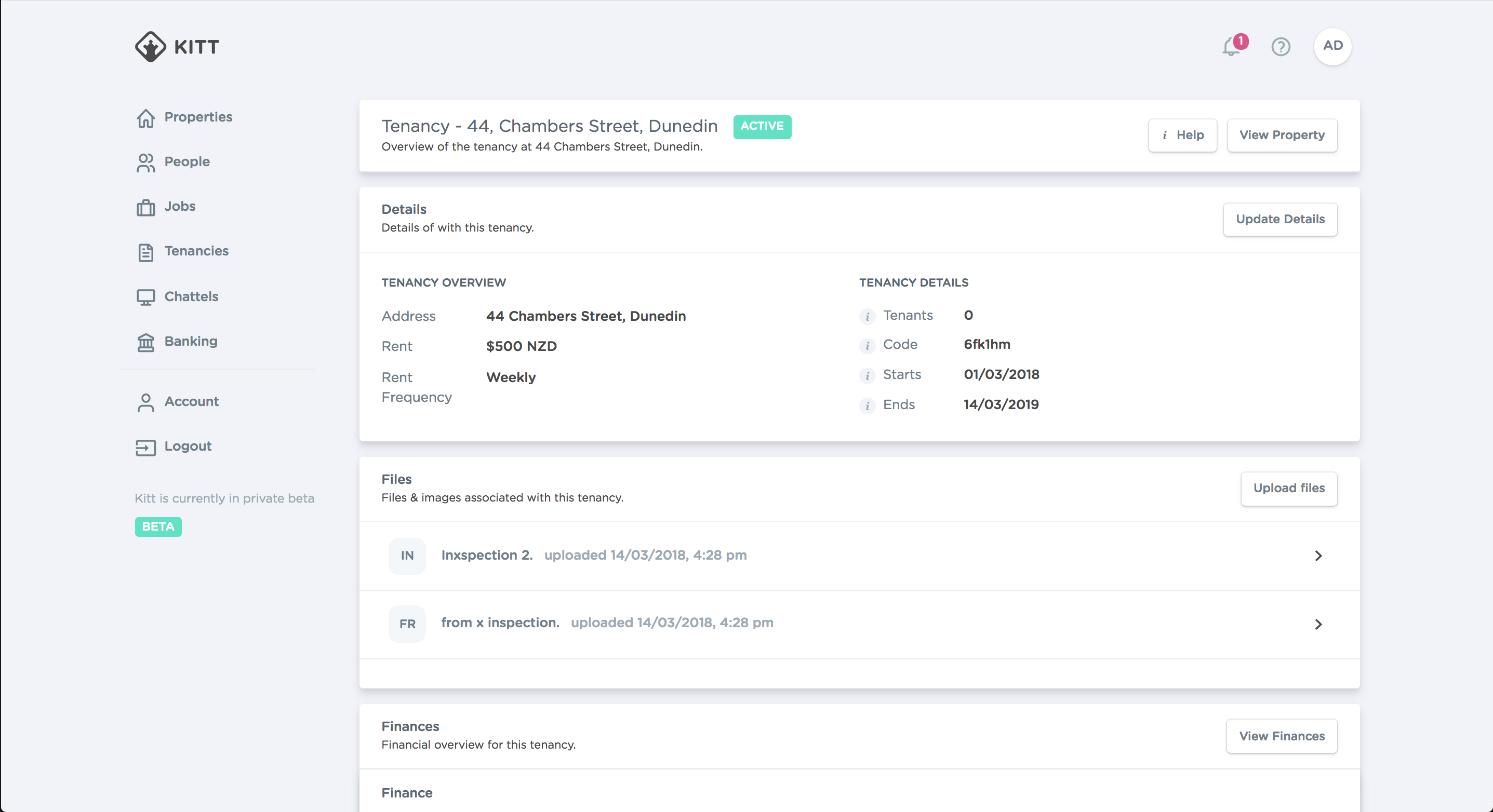Click the KITT wordmark text
1493x812 pixels.
pos(196,47)
